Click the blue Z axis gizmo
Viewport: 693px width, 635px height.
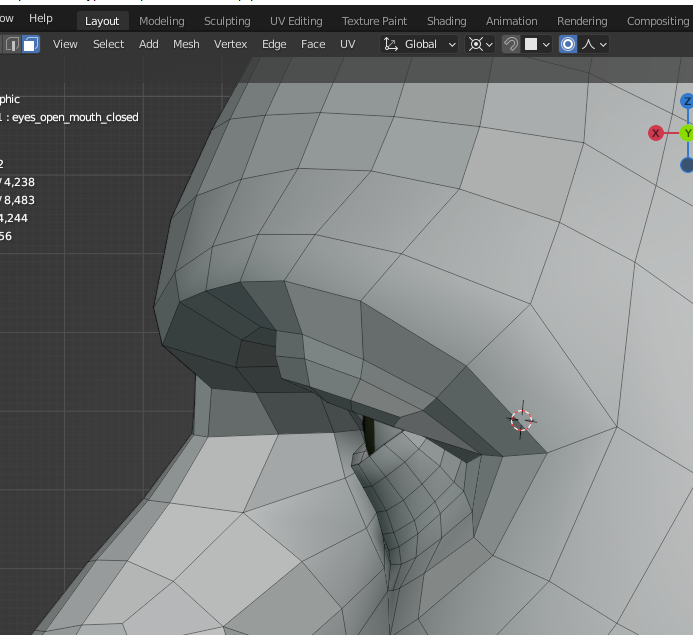click(x=687, y=101)
